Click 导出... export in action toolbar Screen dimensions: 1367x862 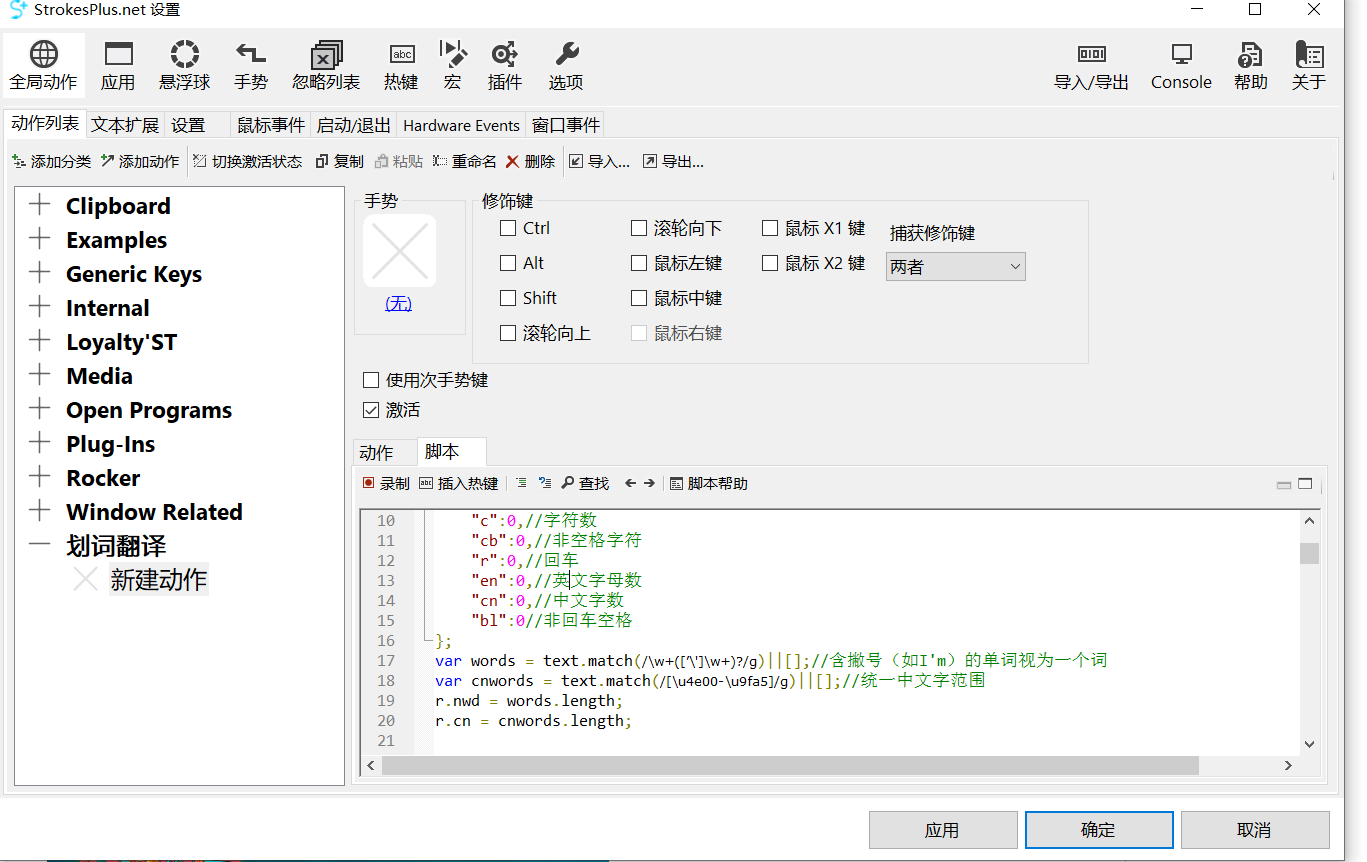[673, 161]
